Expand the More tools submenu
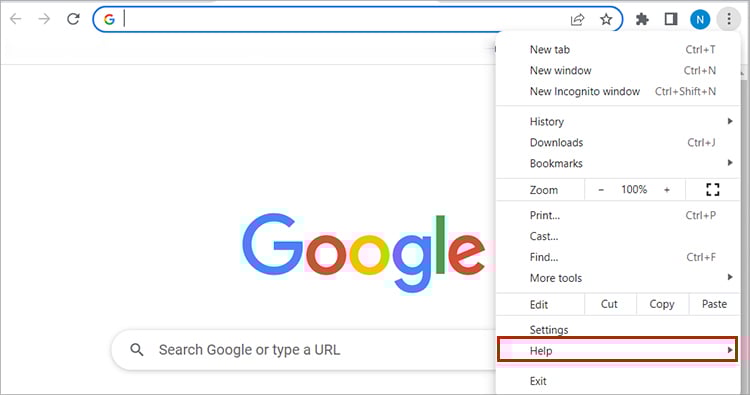This screenshot has height=395, width=750. [618, 278]
